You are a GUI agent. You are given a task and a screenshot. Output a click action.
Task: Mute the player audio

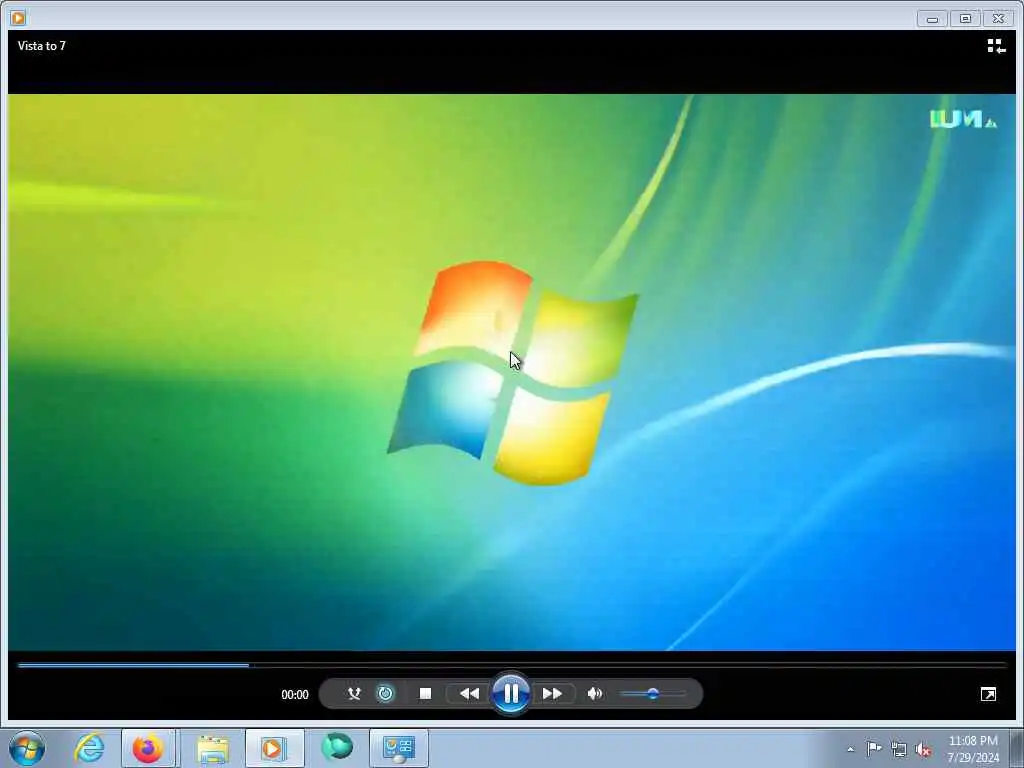(594, 694)
